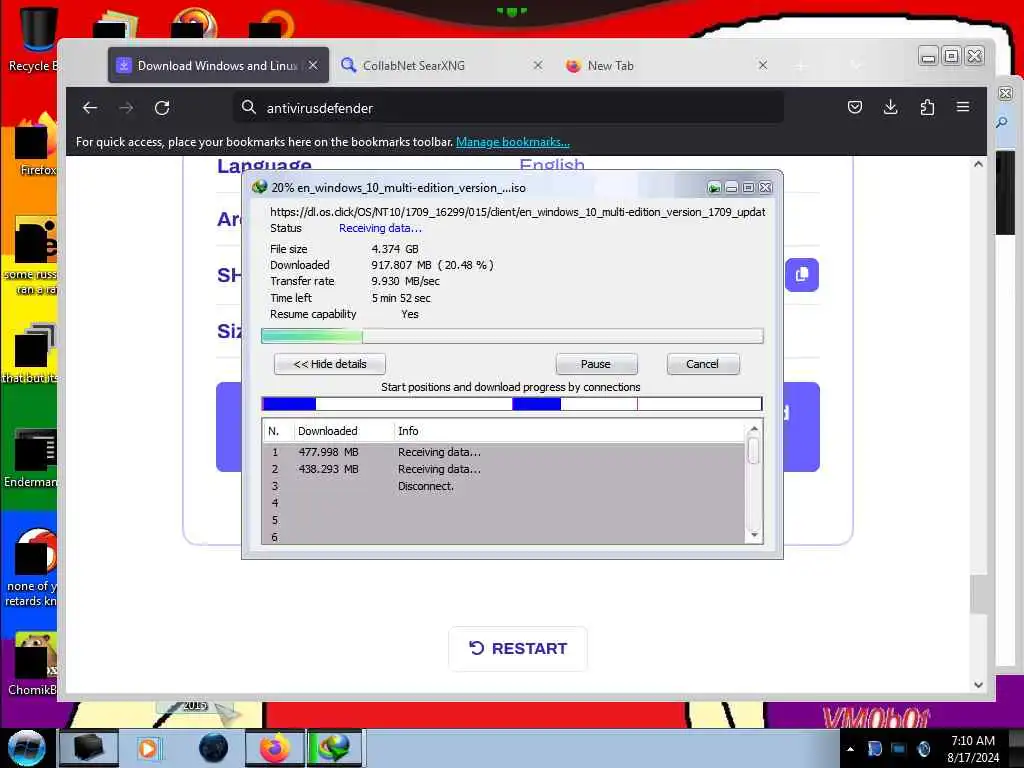Select connection row 1 with 477.998 MB
The width and height of the screenshot is (1024, 768).
503,452
